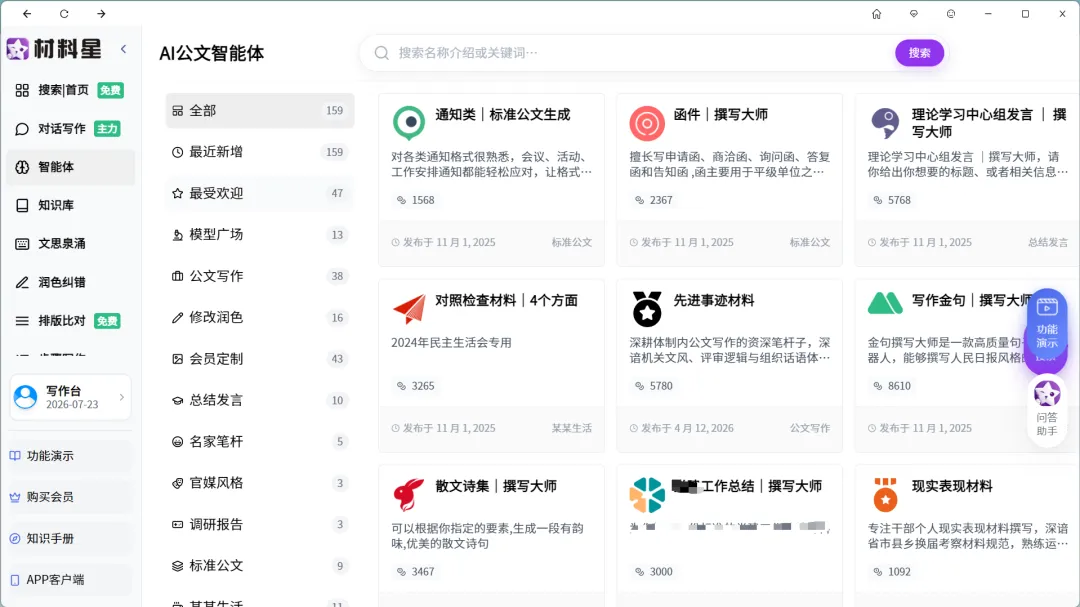
Task: Open 购买会员 in the sidebar
Action: (x=70, y=497)
